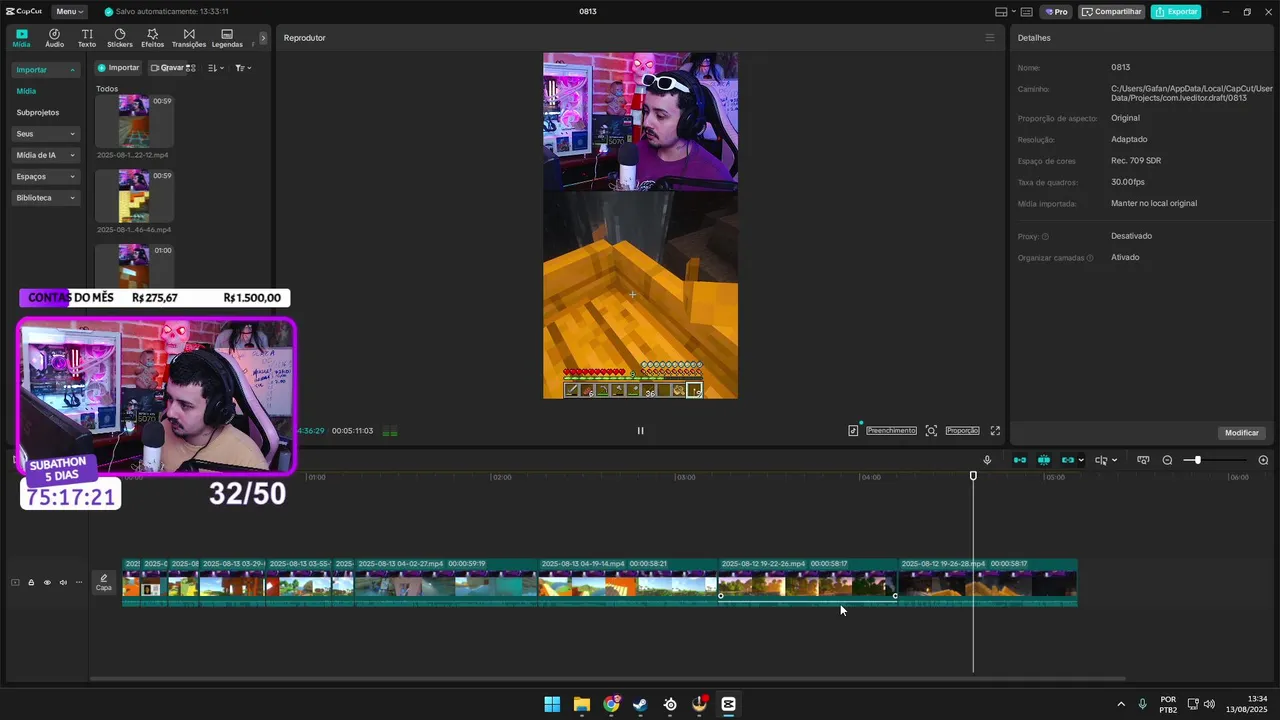Open the Reprodutor panel menu
Viewport: 1280px width, 720px height.
coord(990,38)
